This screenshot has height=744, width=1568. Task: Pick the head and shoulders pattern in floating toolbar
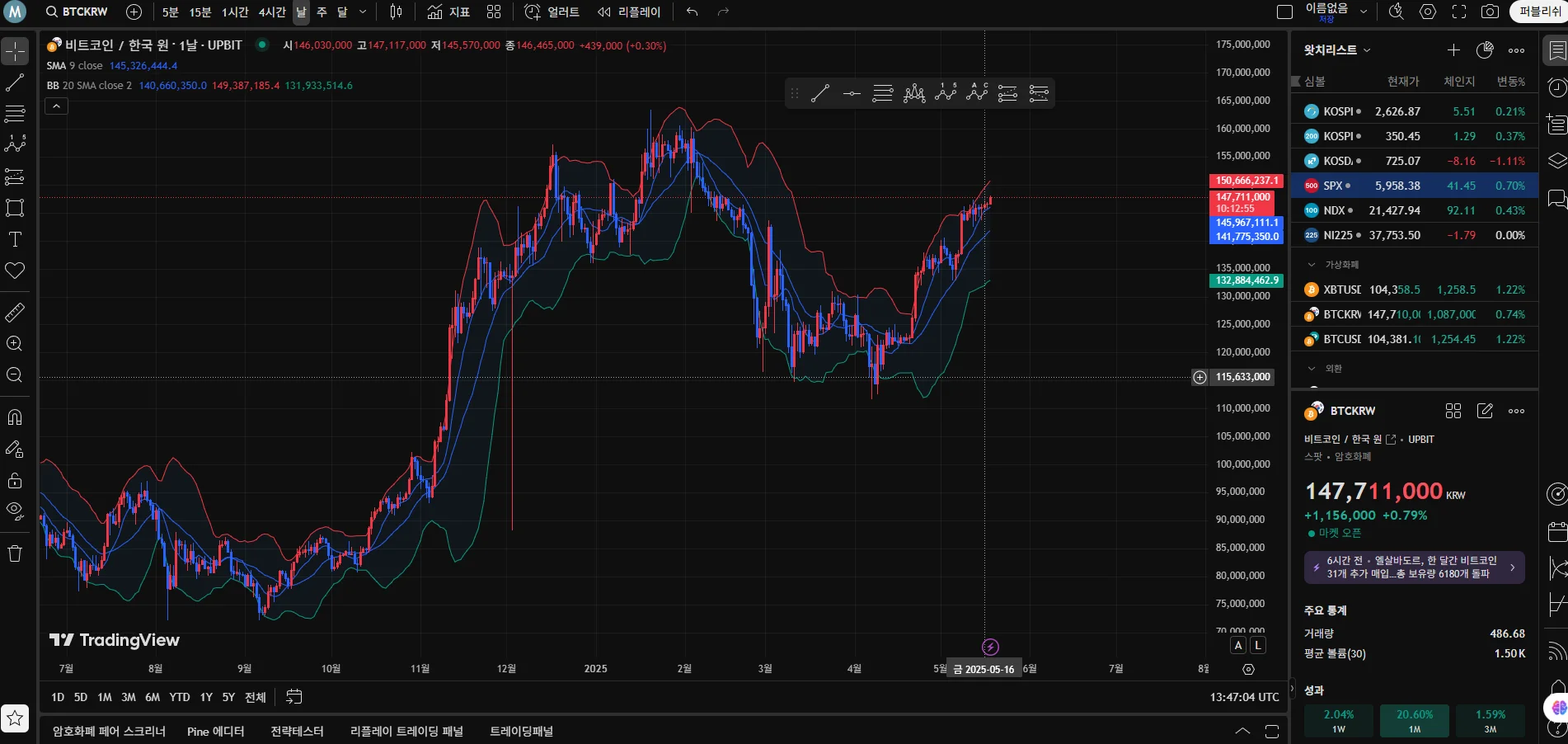pos(914,93)
